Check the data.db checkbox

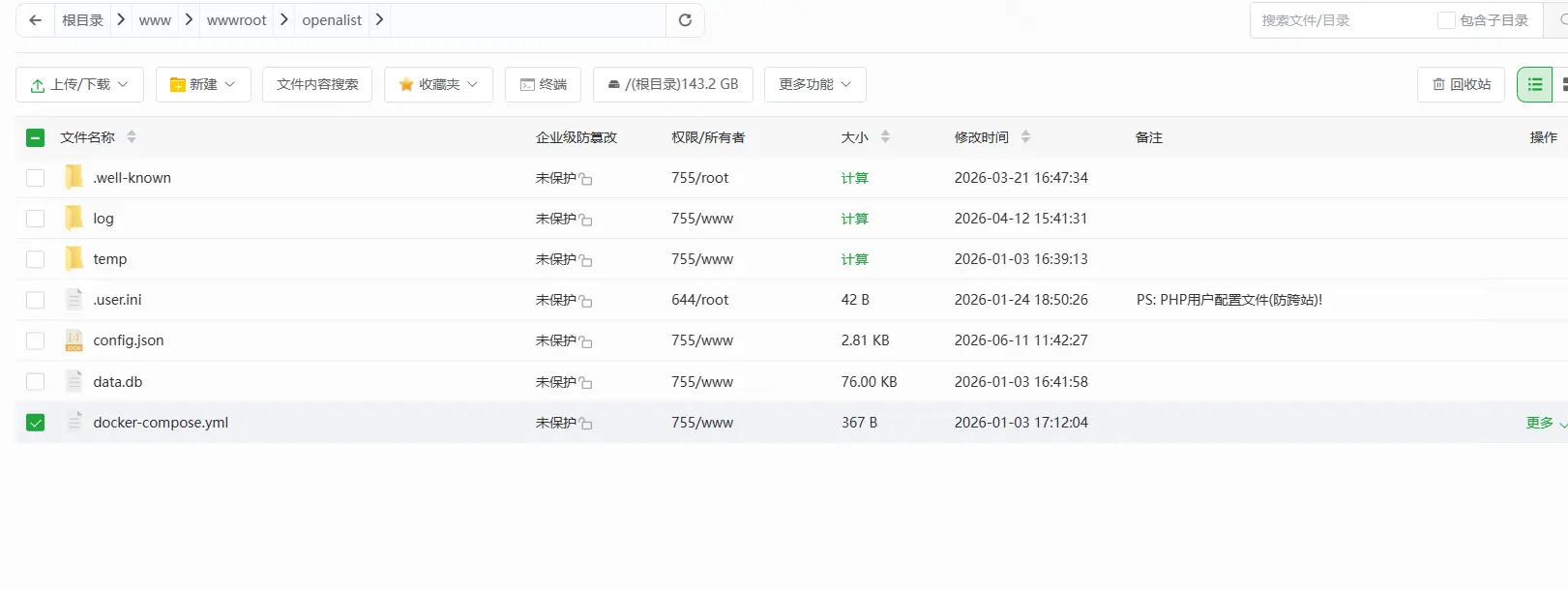click(36, 382)
